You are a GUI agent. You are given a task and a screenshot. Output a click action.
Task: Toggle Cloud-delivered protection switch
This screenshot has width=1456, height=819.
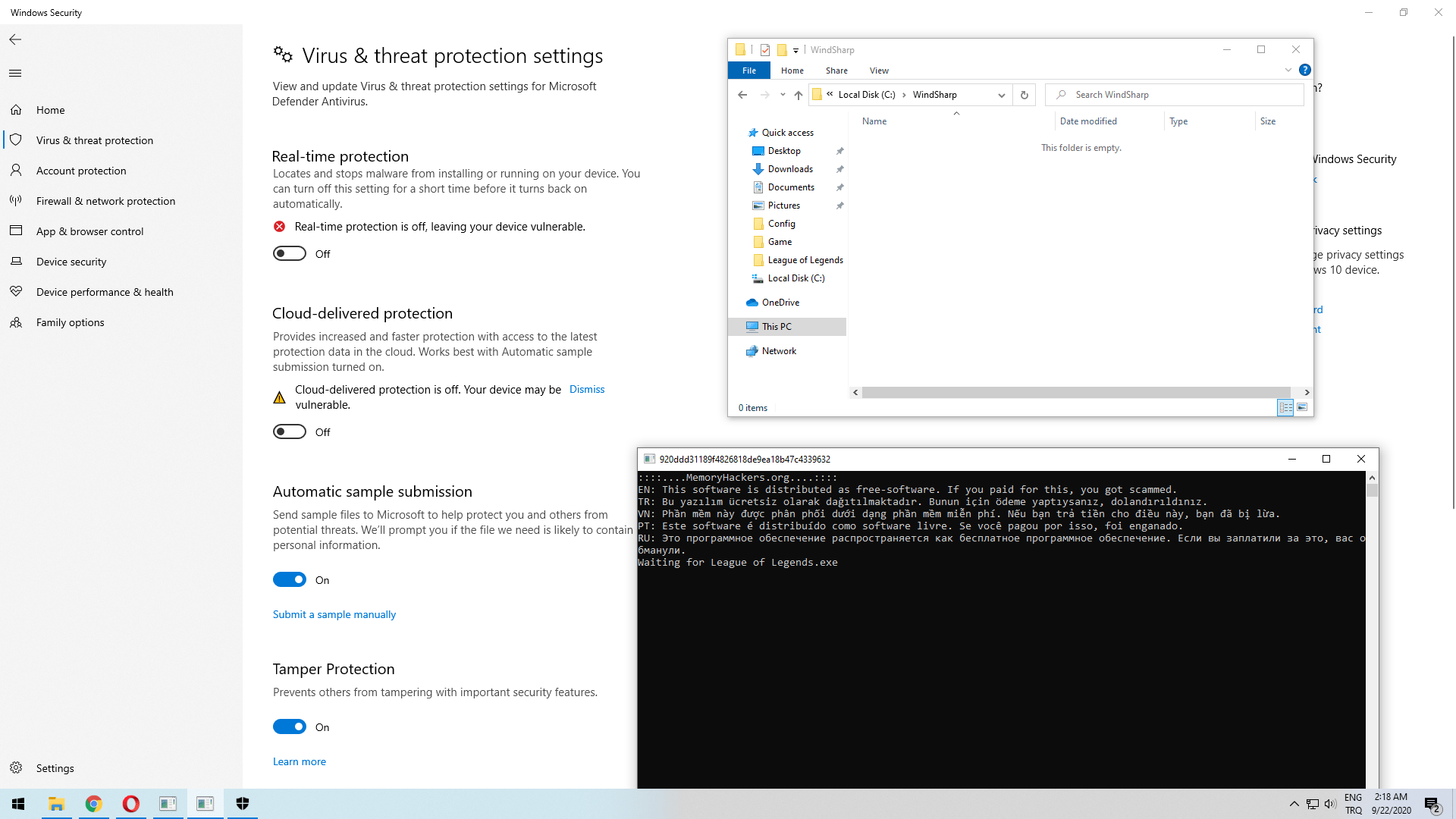tap(290, 431)
